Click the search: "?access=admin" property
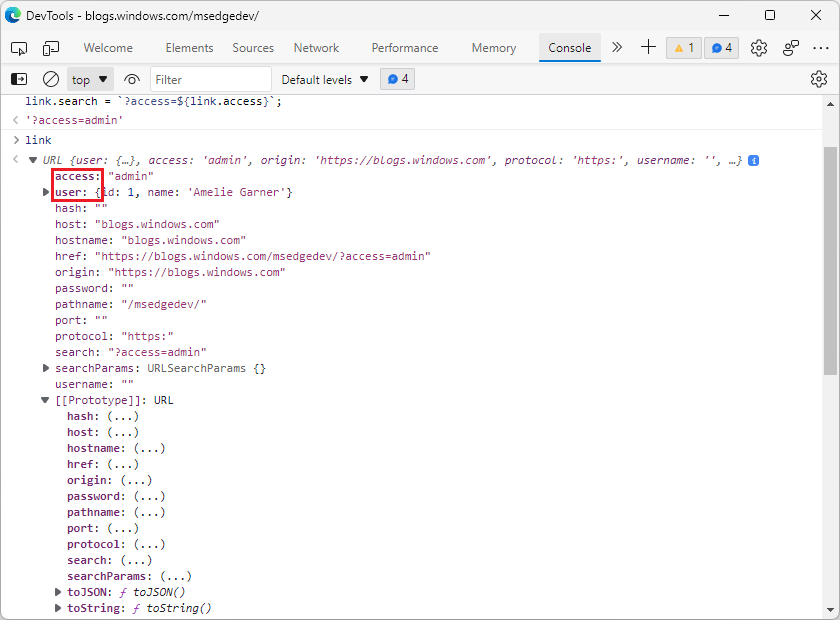 pyautogui.click(x=131, y=353)
